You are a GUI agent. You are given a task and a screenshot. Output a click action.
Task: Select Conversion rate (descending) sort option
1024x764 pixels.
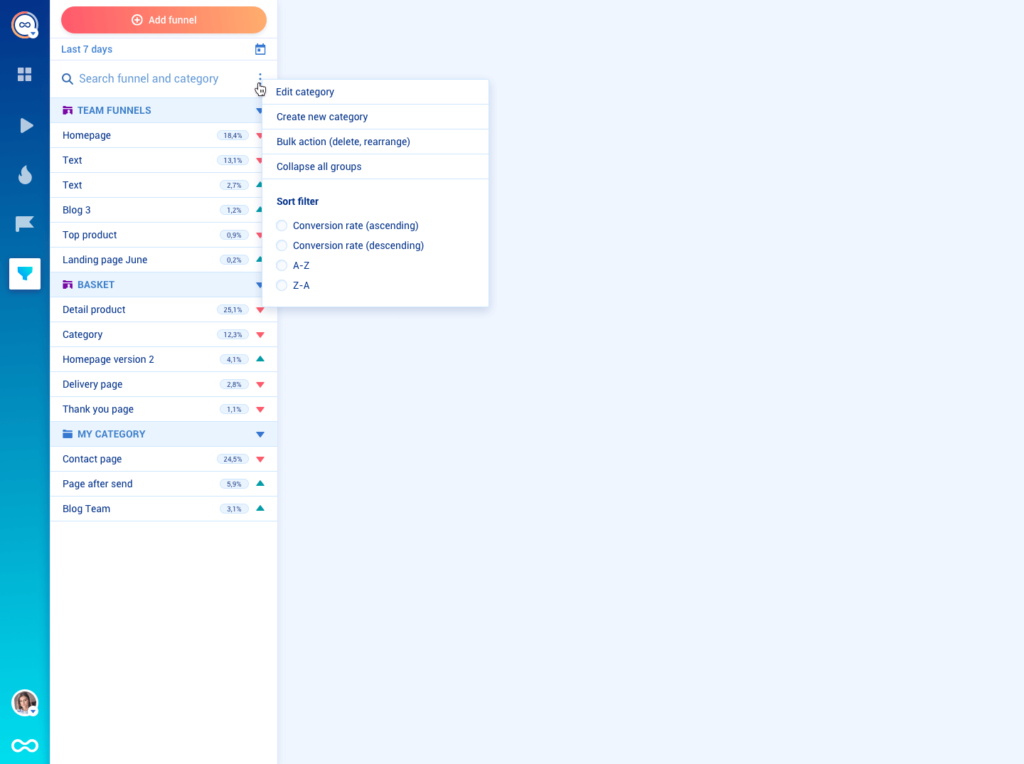tap(281, 246)
